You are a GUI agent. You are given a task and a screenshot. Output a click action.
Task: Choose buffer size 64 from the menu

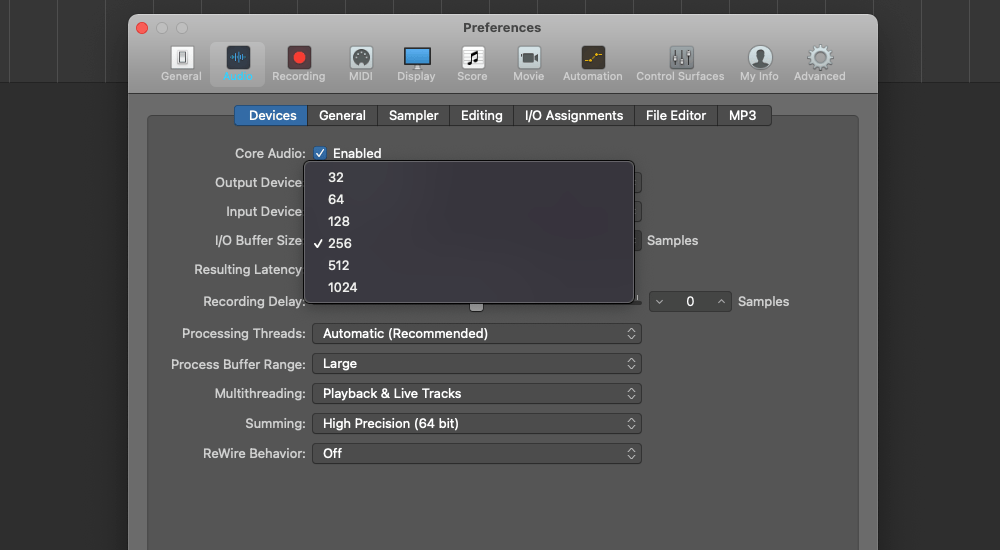(x=469, y=199)
